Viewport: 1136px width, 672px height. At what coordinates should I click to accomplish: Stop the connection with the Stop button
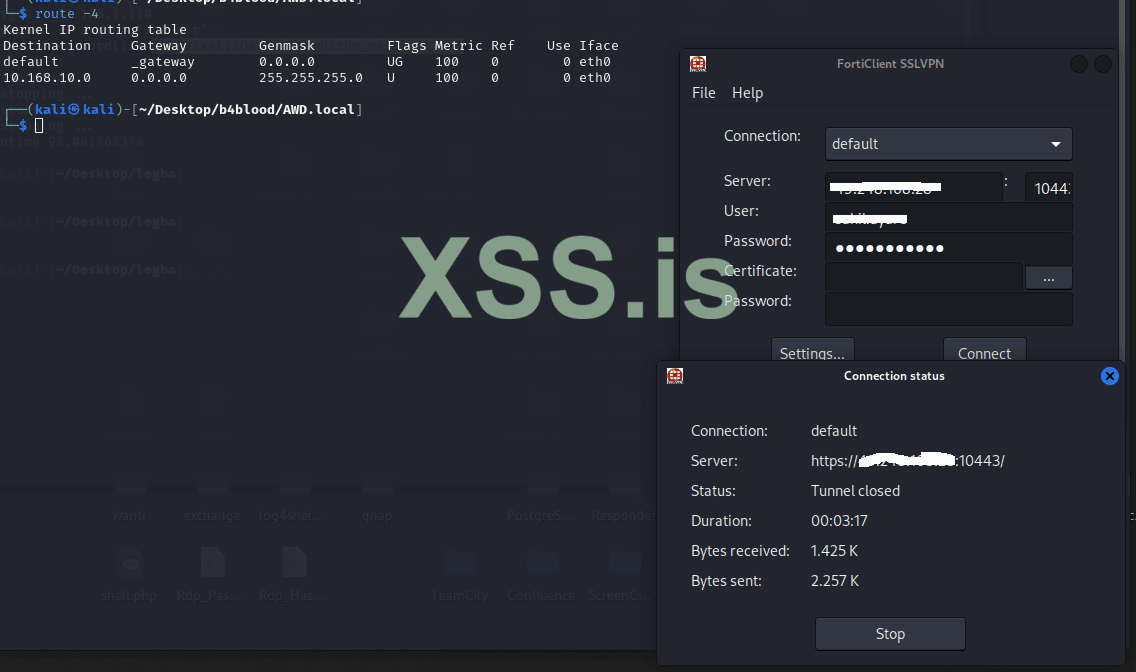[890, 634]
